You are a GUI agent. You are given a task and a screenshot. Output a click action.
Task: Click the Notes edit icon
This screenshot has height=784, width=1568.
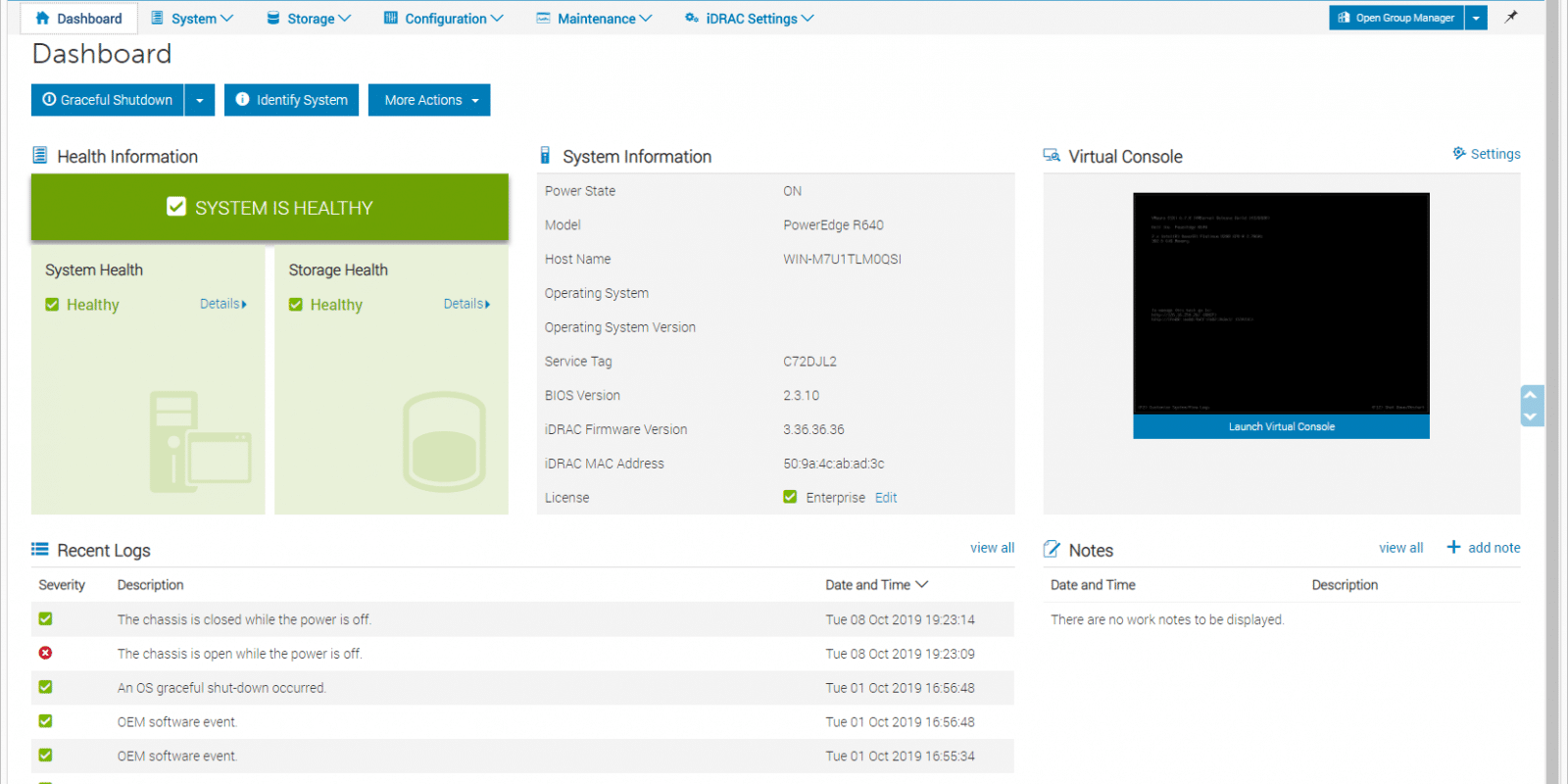1052,549
